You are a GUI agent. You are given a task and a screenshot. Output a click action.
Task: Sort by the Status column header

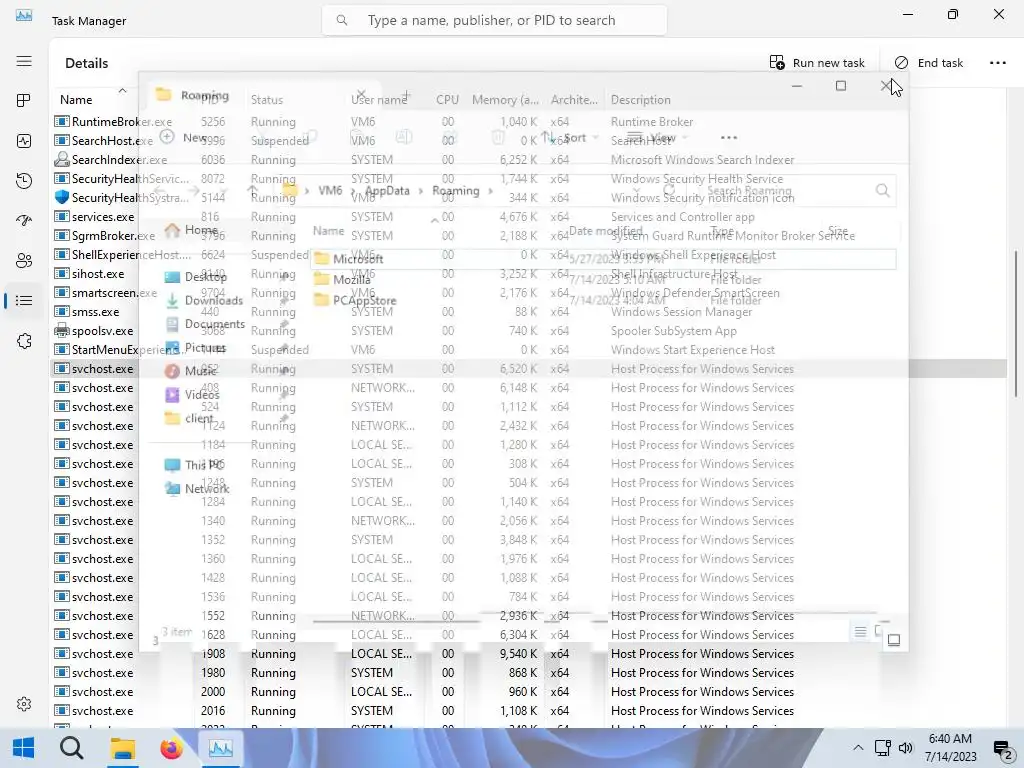pyautogui.click(x=267, y=100)
